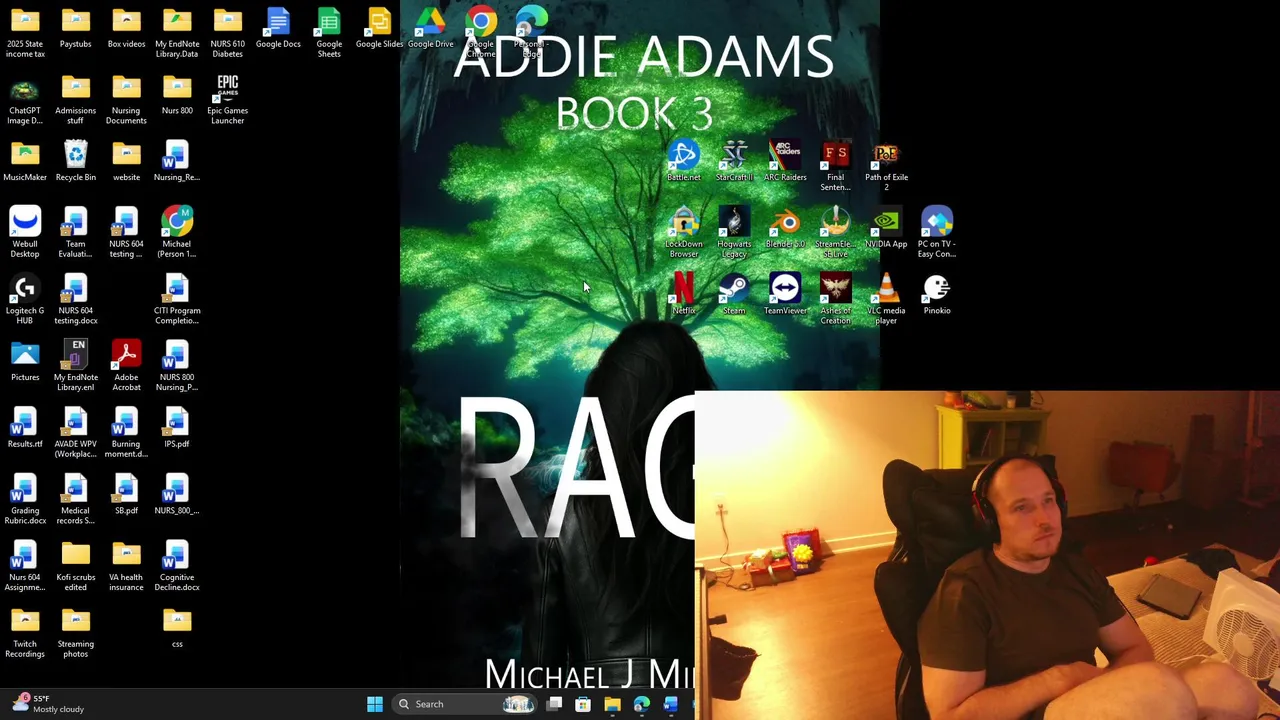Open the Nursing_Re... Word document

(177, 161)
